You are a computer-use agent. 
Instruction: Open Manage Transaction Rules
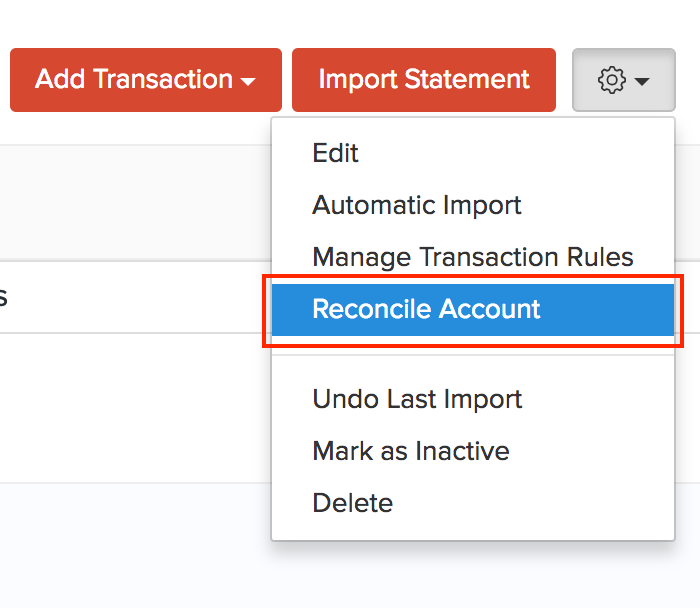[x=472, y=257]
